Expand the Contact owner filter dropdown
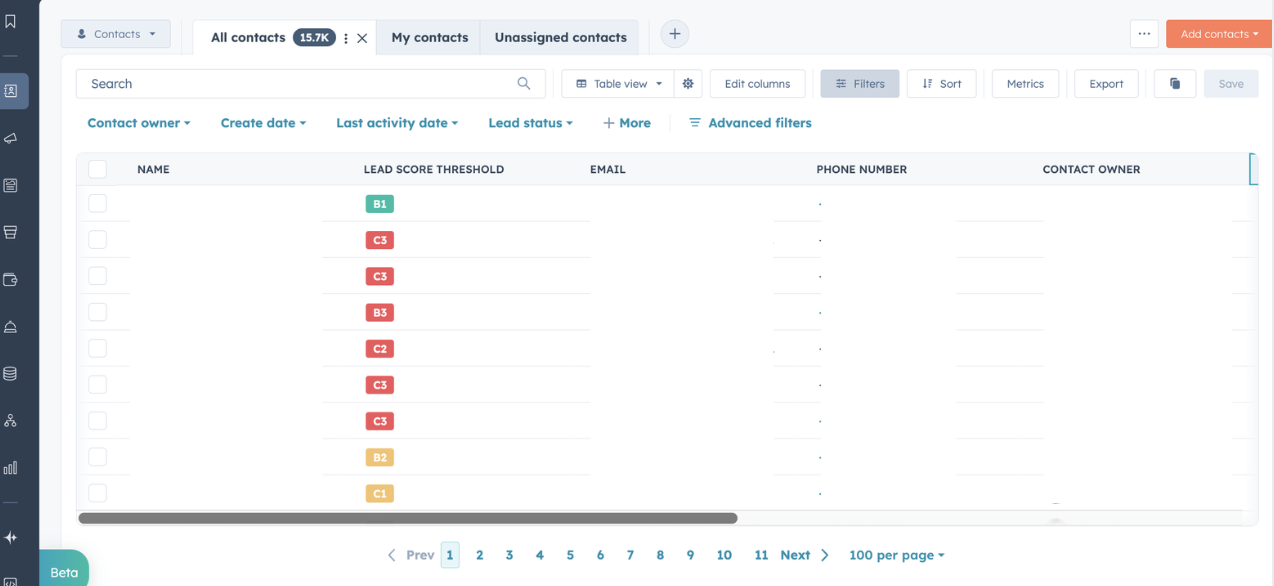The height and width of the screenshot is (586, 1274). [139, 123]
